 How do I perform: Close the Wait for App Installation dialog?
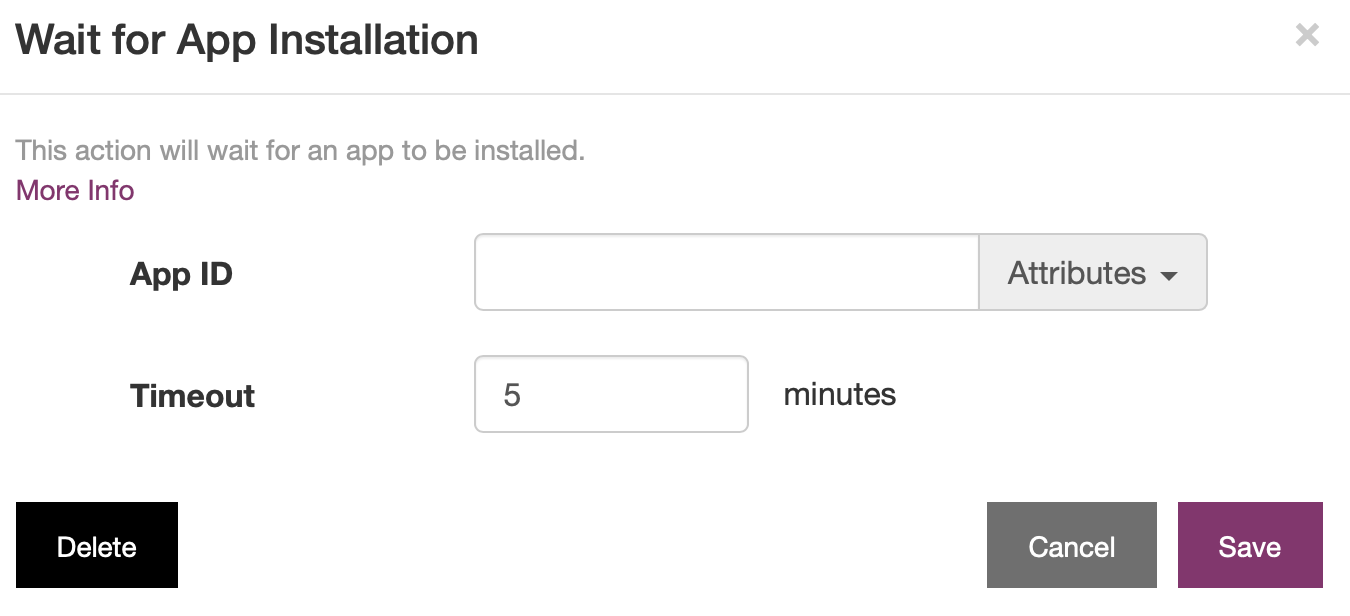[1307, 36]
